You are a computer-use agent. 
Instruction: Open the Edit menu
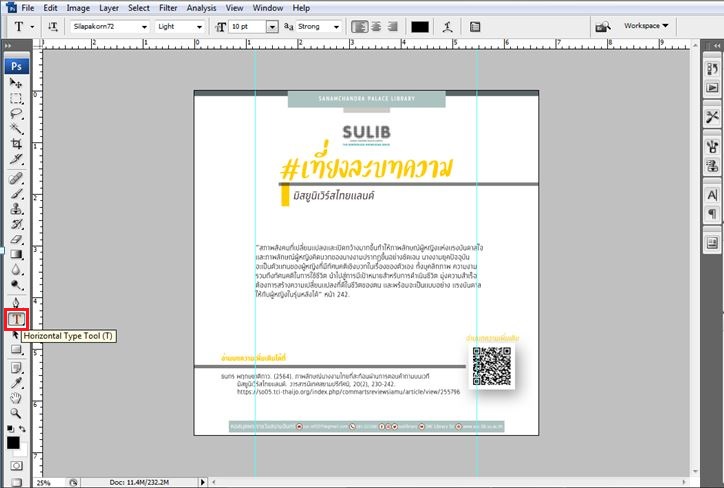(50, 8)
